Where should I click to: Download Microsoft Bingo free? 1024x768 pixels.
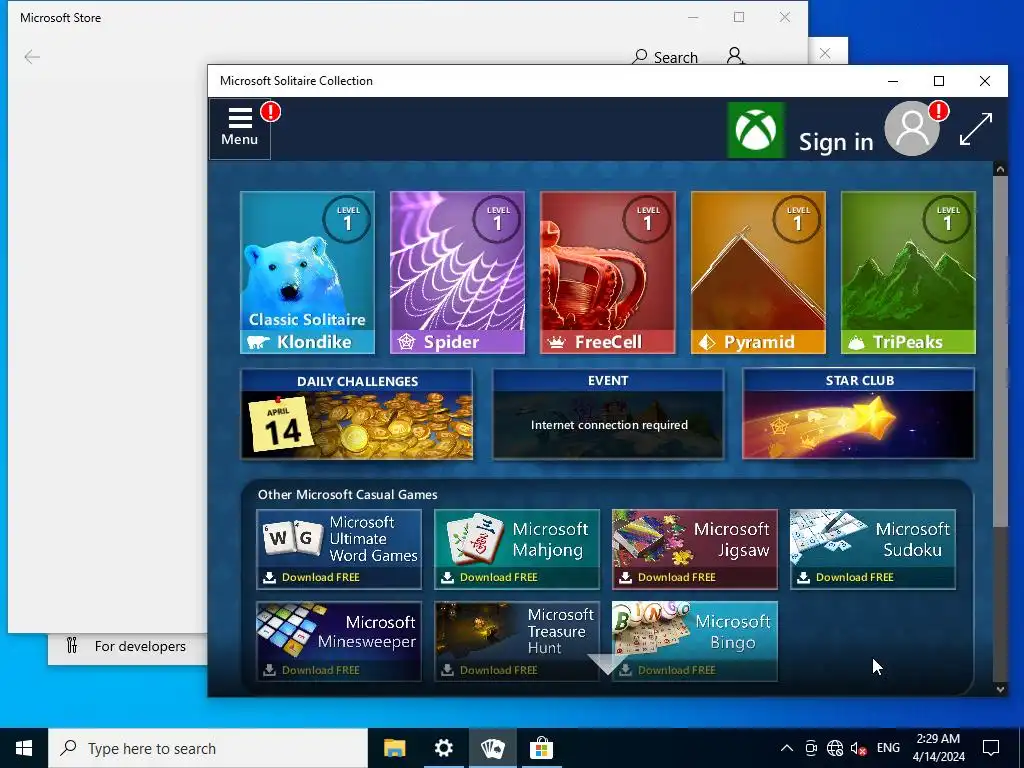(695, 641)
